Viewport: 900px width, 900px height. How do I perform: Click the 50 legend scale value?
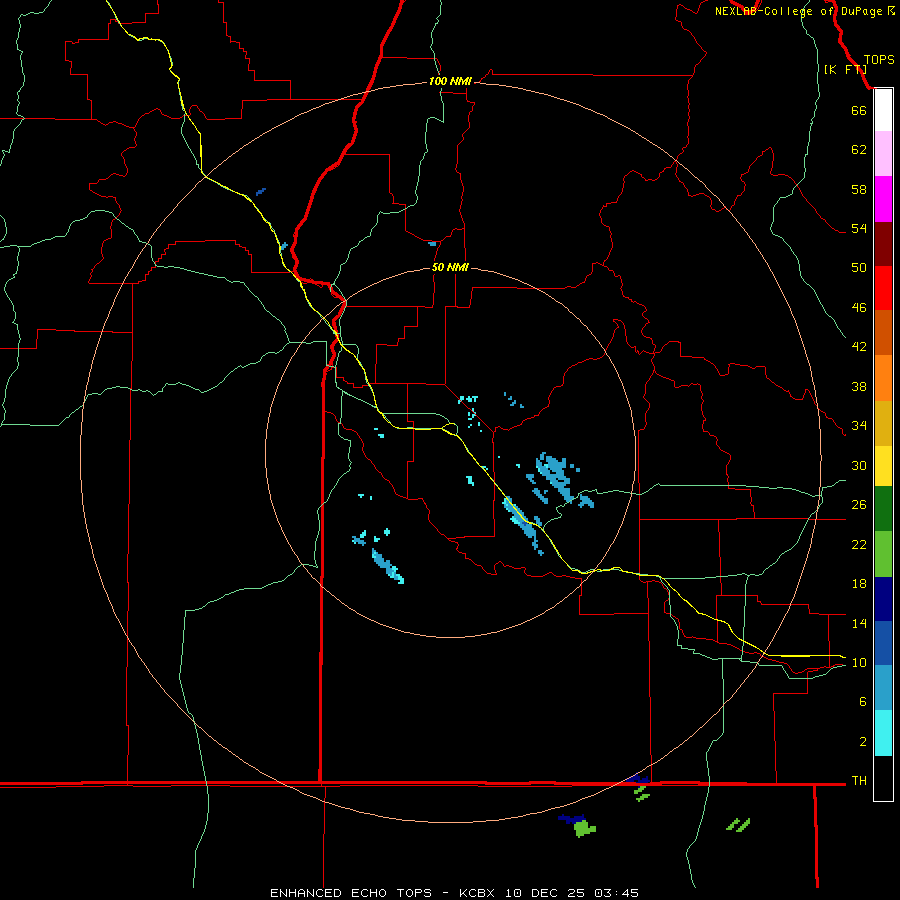859,267
